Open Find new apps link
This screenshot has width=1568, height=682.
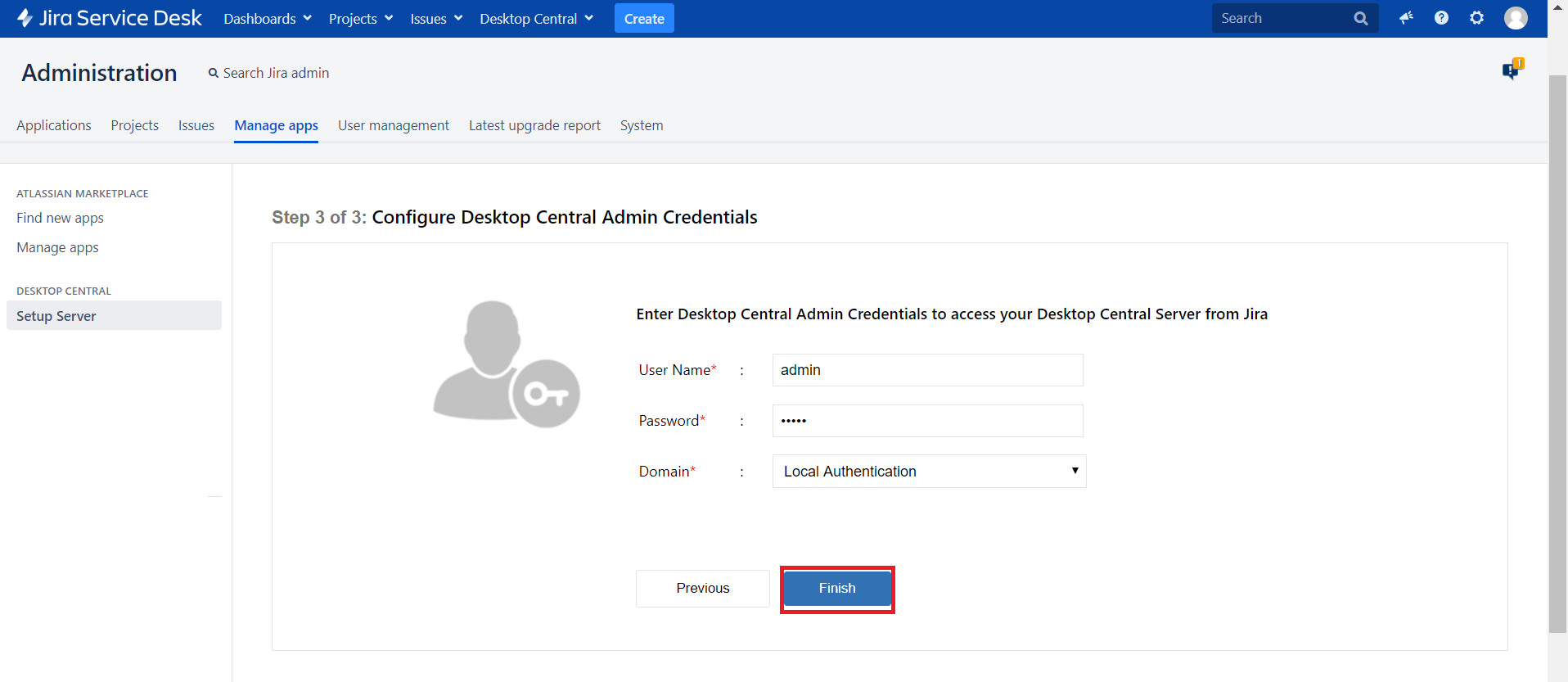click(x=60, y=218)
